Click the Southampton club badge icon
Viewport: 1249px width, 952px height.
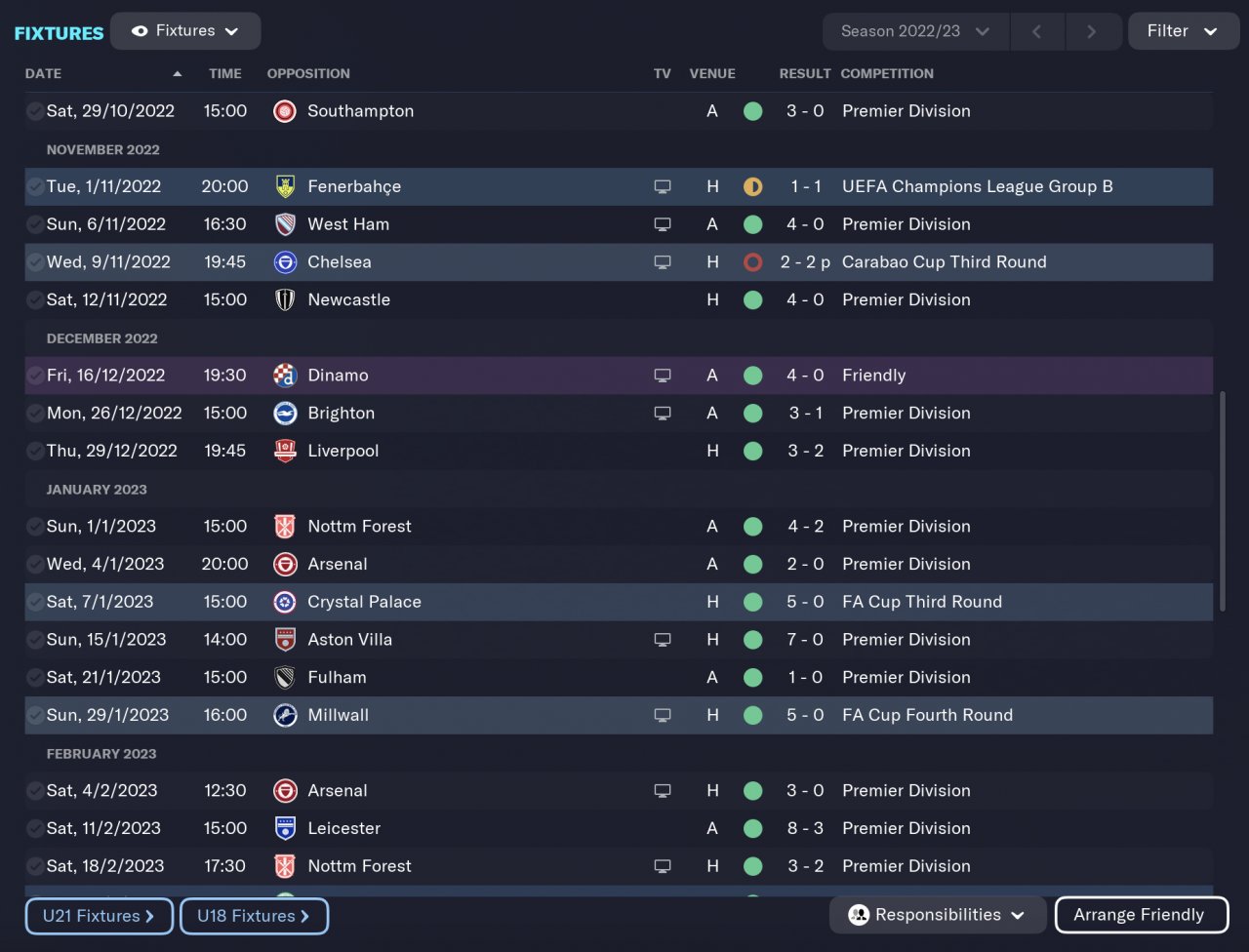(x=285, y=111)
